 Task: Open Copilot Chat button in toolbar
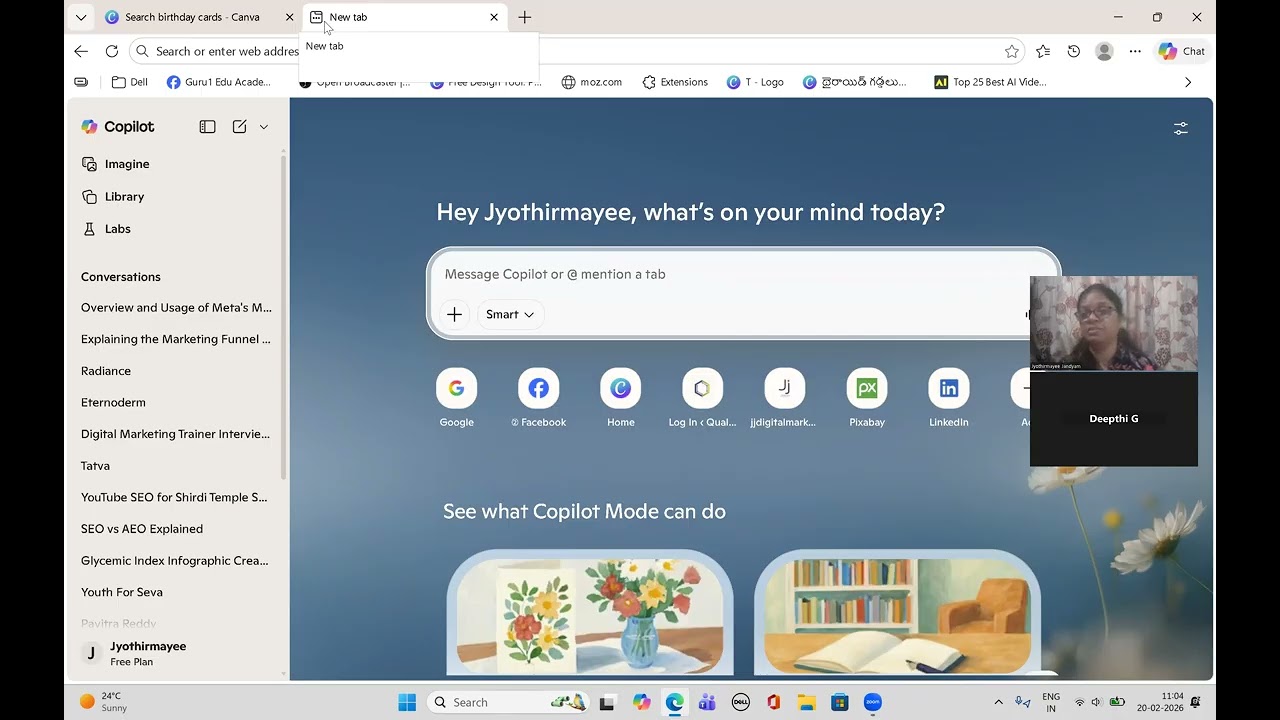[1182, 51]
